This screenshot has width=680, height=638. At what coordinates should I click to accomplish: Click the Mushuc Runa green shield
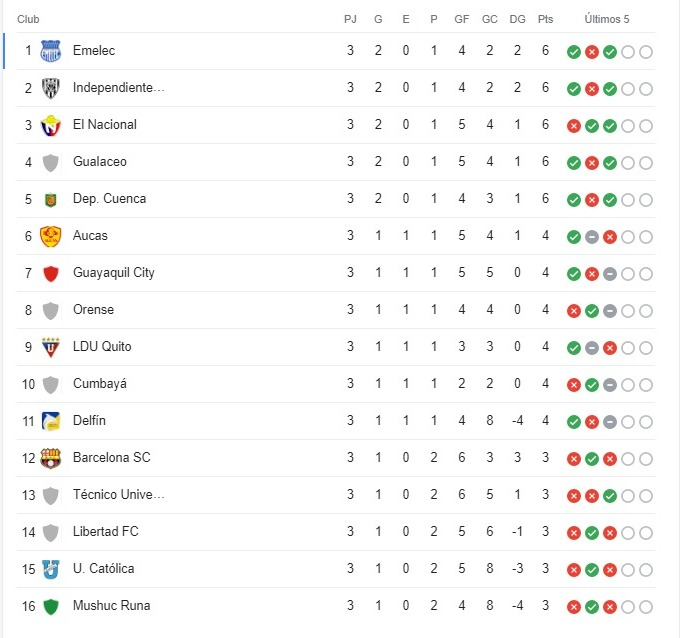(51, 606)
